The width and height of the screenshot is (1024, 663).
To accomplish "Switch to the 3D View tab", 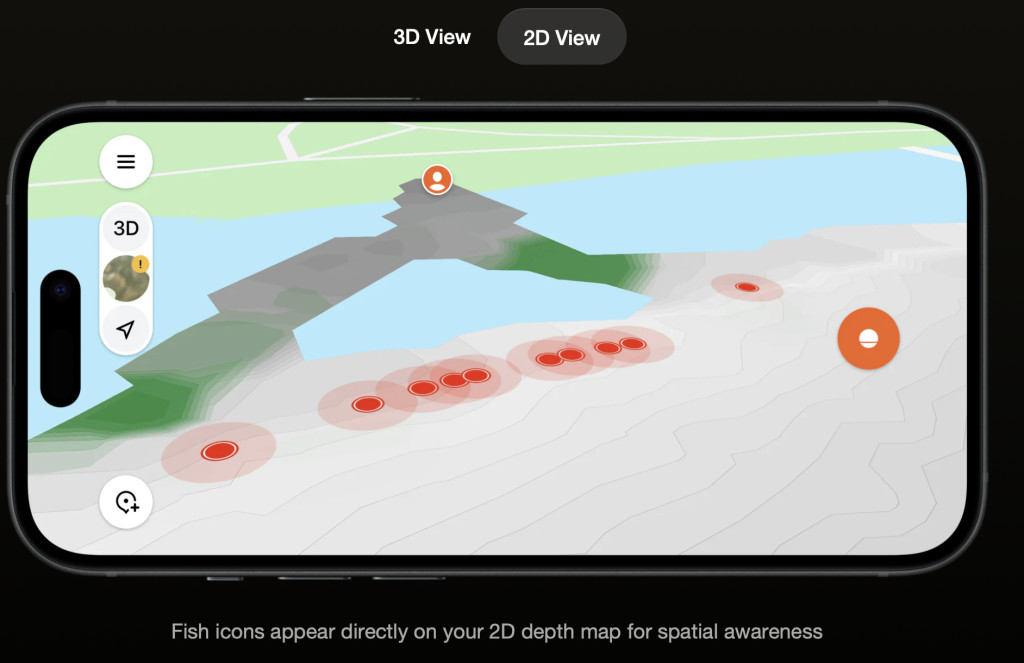I will tap(432, 37).
